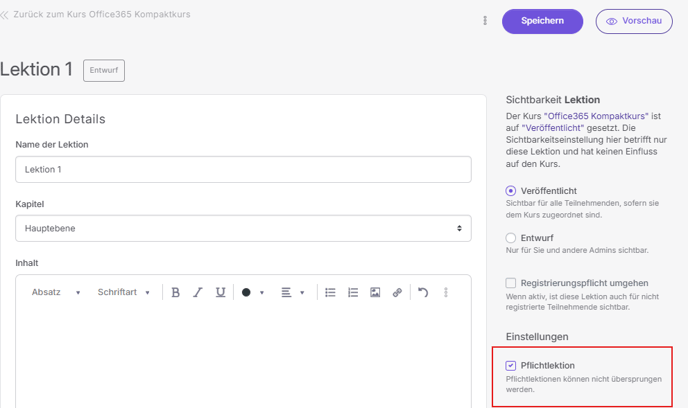Apply underline formatting in editor toolbar
This screenshot has width=688, height=408.
click(220, 292)
